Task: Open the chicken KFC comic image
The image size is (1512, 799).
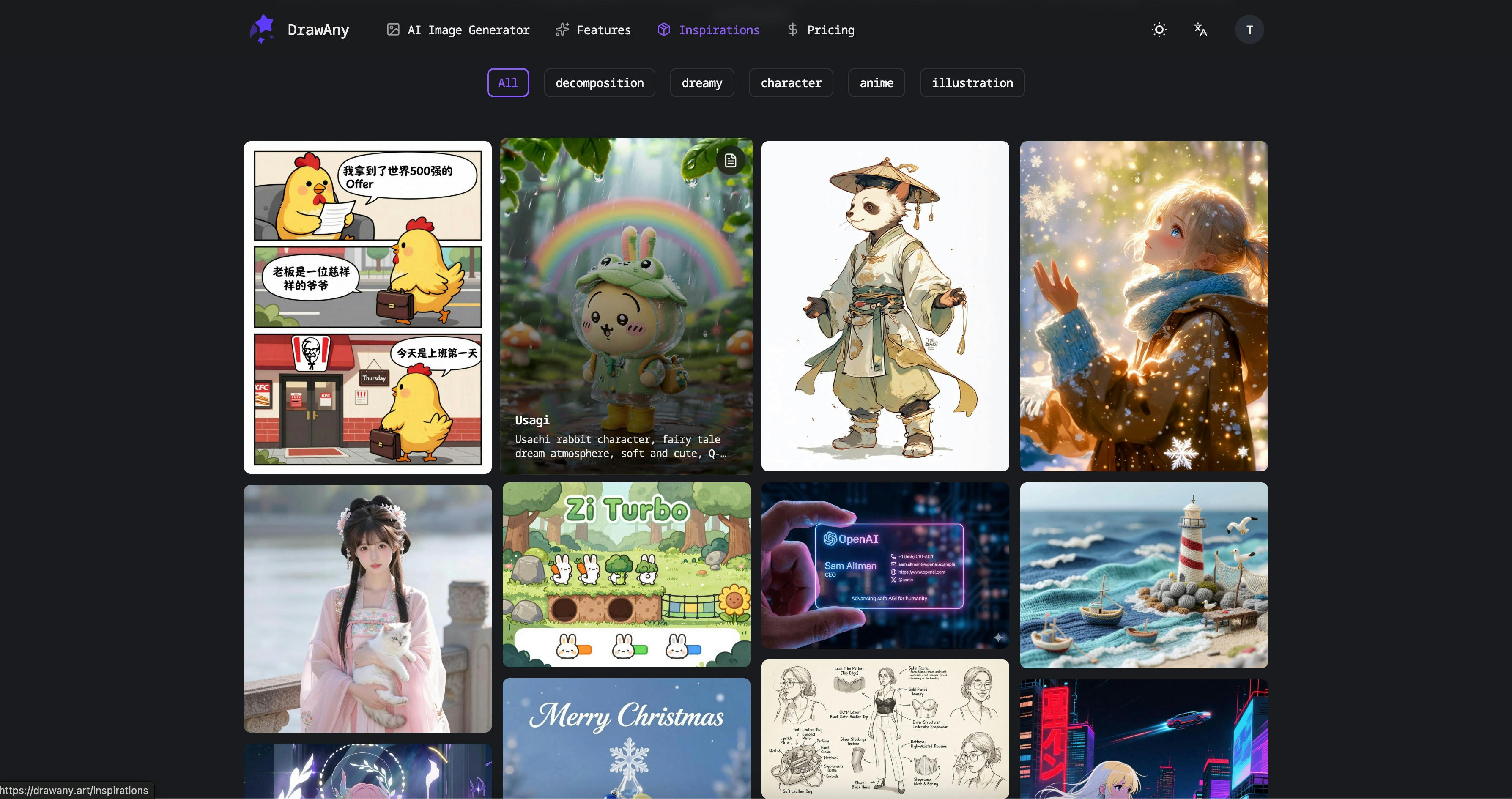Action: pos(367,307)
